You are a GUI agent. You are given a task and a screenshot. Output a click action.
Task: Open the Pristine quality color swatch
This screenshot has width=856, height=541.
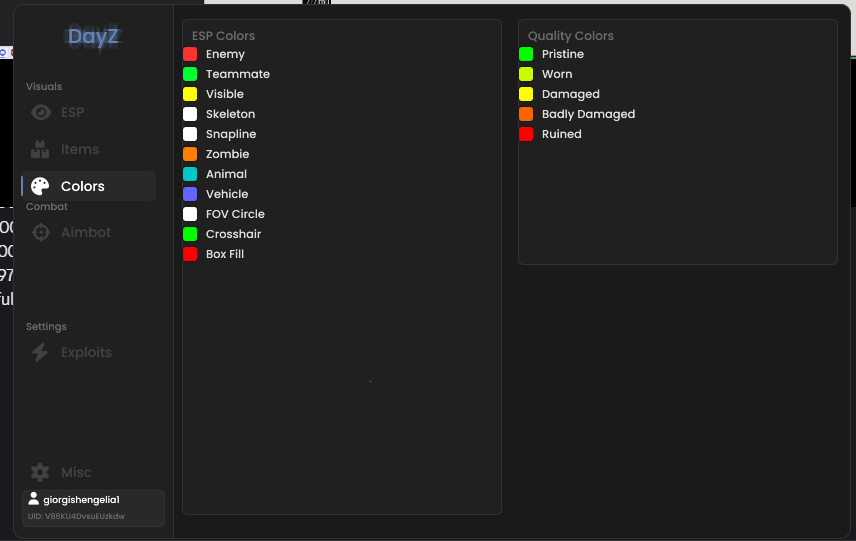point(526,54)
